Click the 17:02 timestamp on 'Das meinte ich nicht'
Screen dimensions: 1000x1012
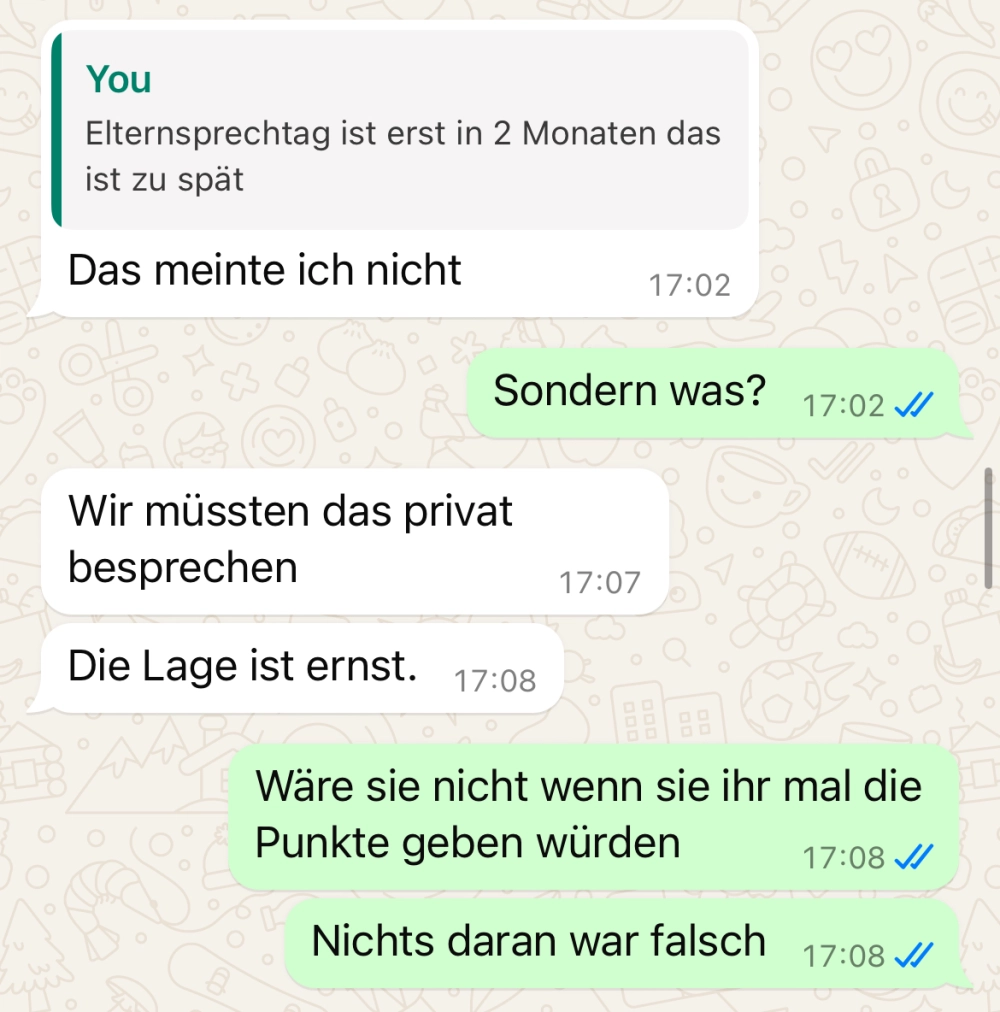pyautogui.click(x=689, y=285)
